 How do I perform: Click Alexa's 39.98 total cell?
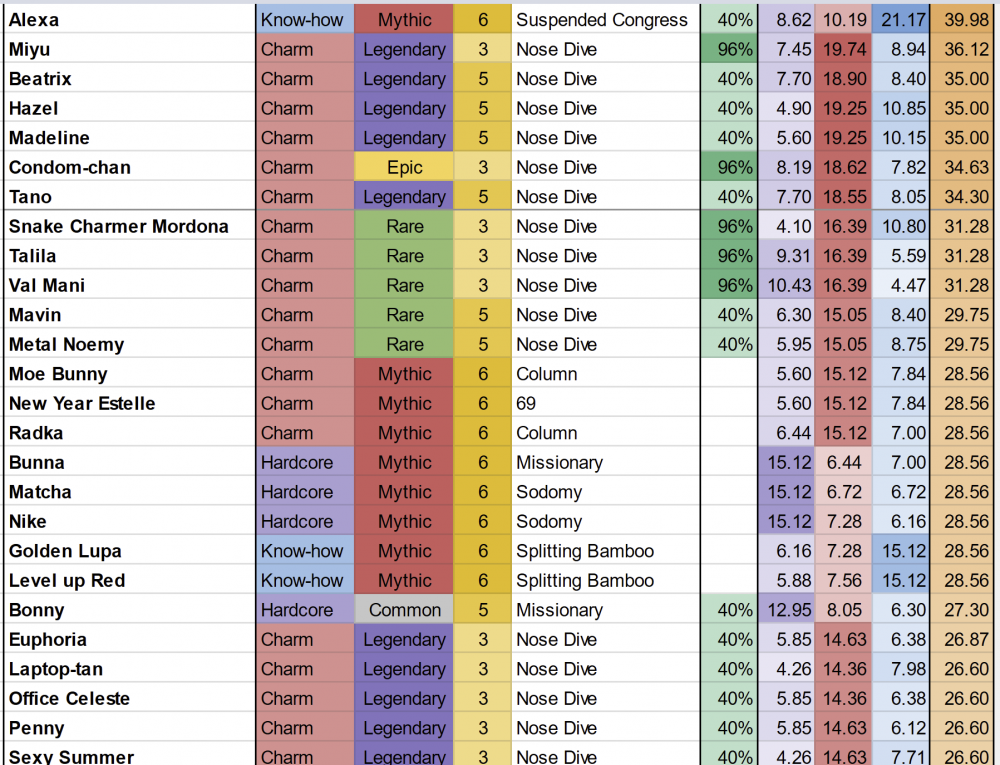click(x=964, y=20)
